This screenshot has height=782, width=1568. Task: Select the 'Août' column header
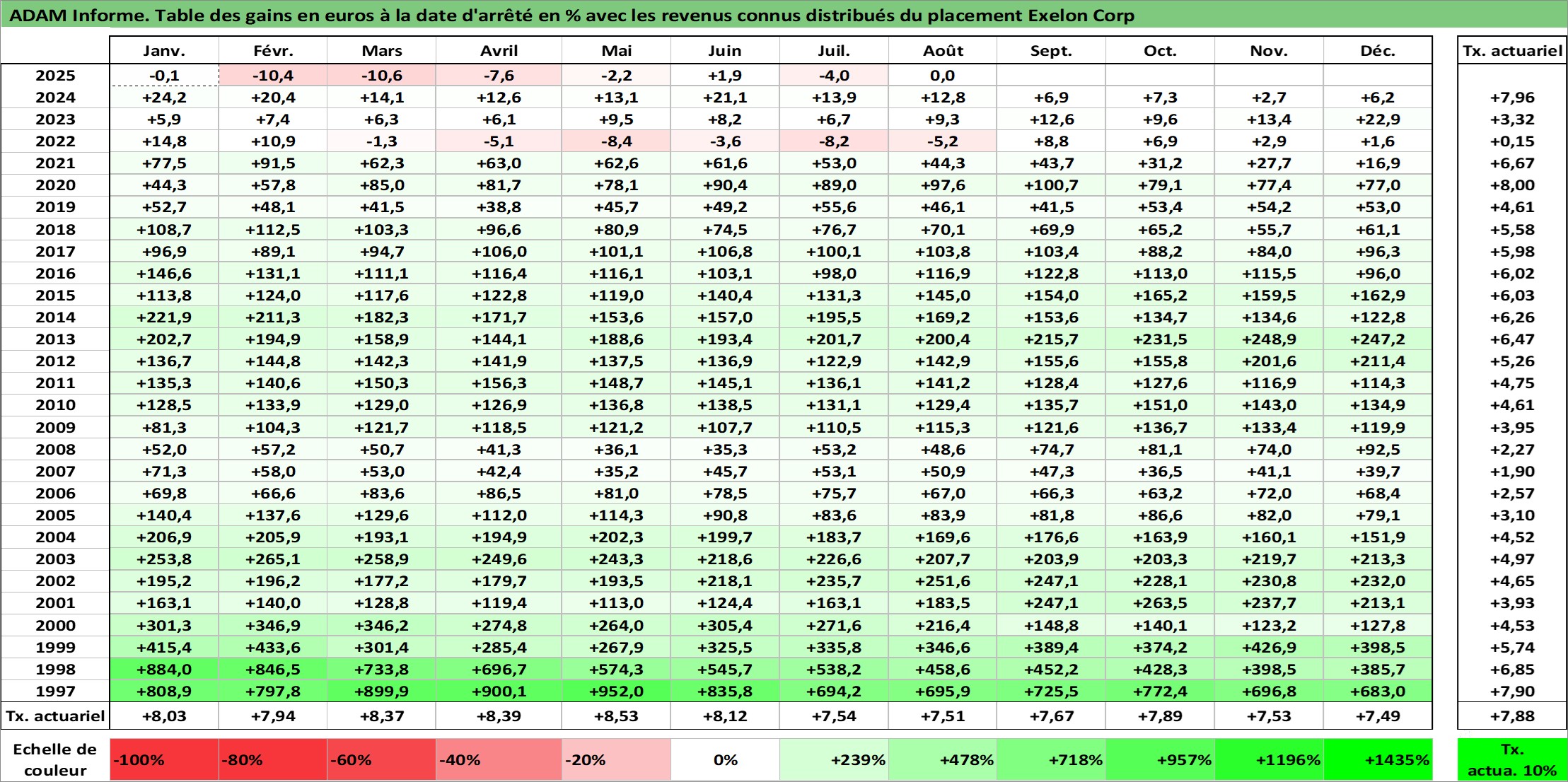tap(943, 50)
